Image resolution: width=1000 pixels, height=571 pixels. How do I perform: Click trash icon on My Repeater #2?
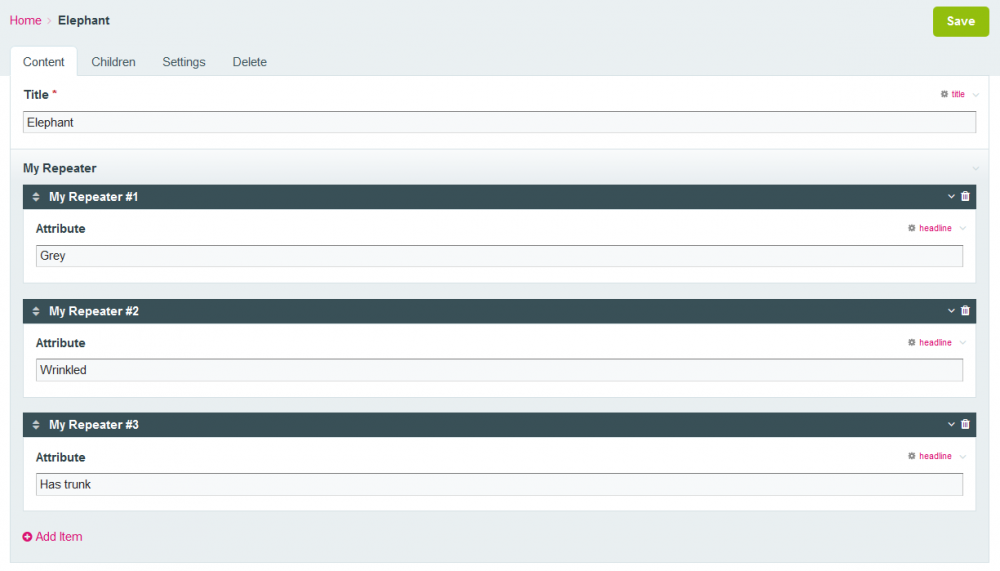(x=965, y=311)
